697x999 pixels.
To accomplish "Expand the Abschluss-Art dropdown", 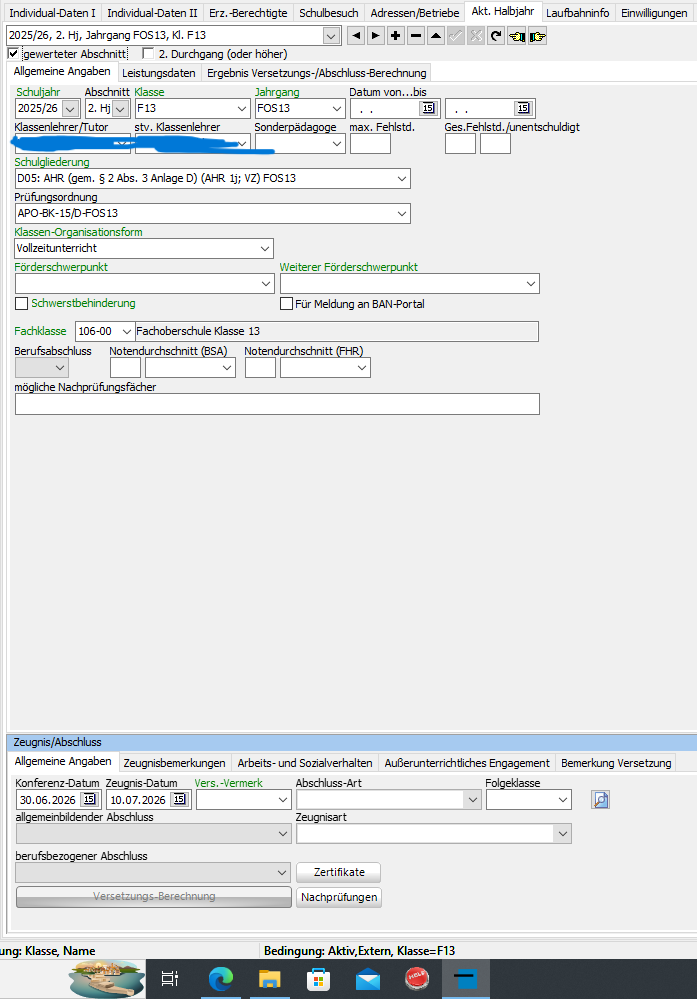I will 472,800.
